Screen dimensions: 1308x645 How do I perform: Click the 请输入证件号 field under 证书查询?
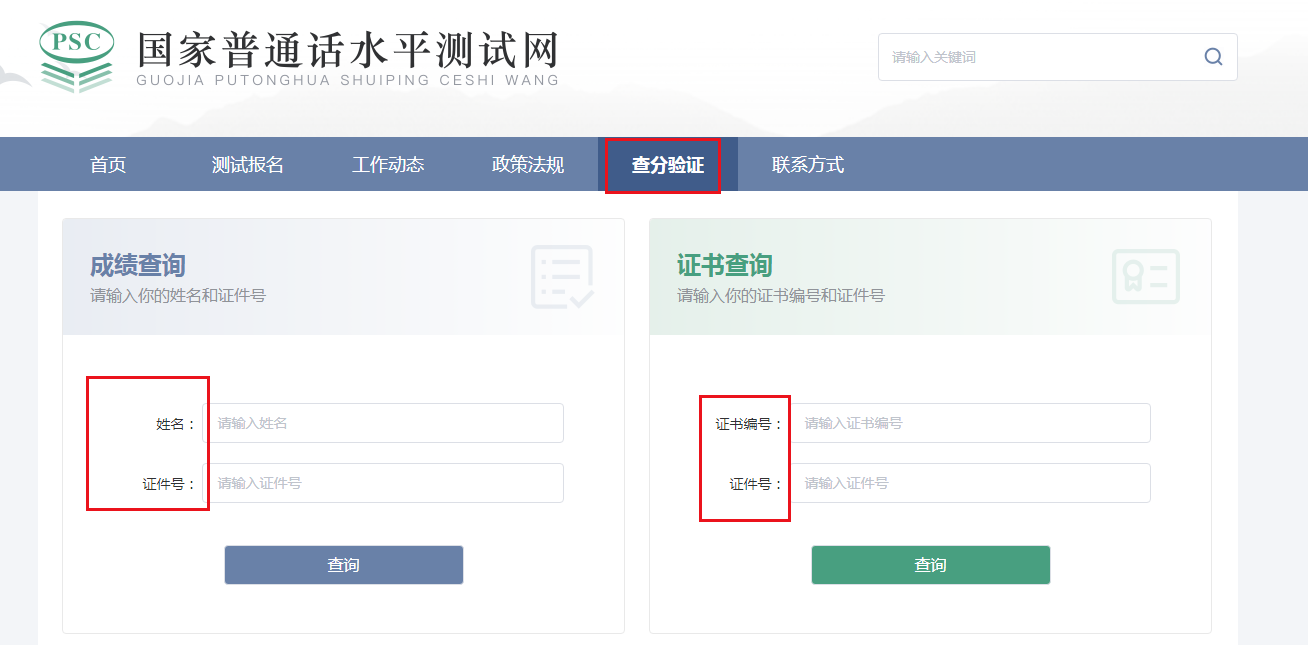pos(971,483)
